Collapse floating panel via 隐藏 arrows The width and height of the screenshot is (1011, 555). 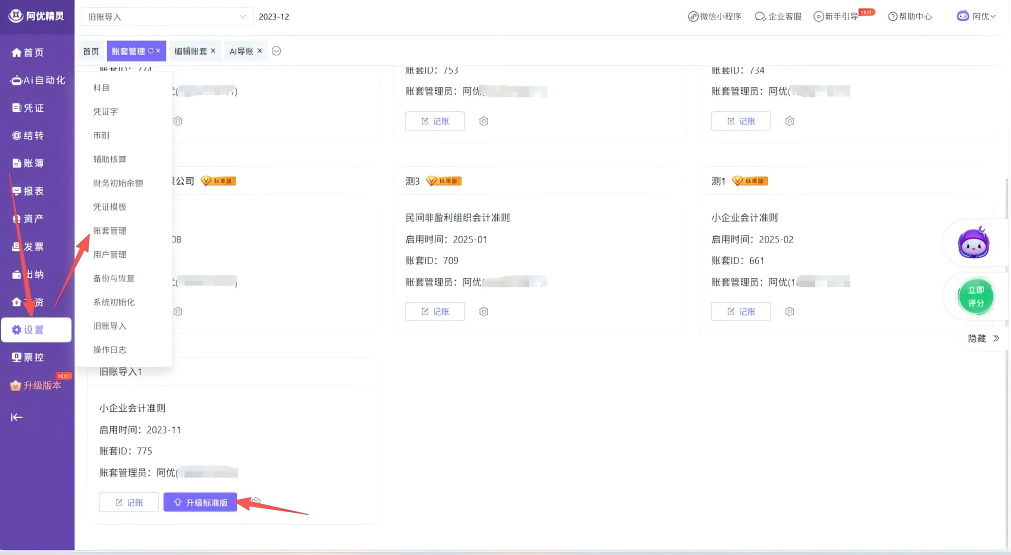(995, 339)
